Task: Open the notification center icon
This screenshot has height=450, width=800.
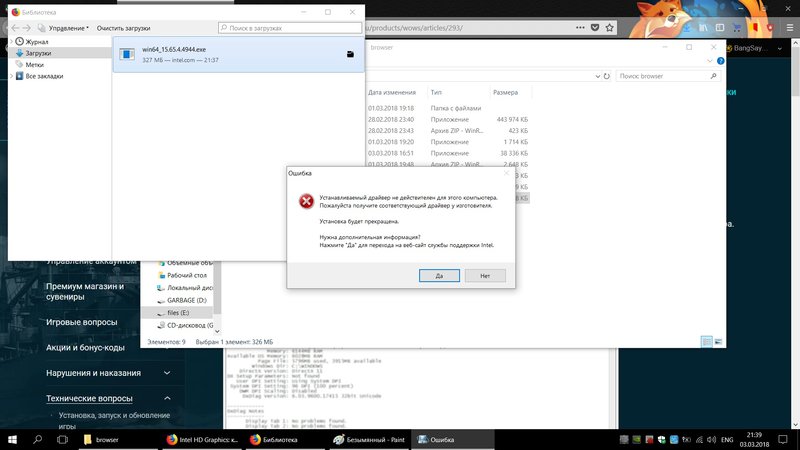Action: [x=783, y=439]
